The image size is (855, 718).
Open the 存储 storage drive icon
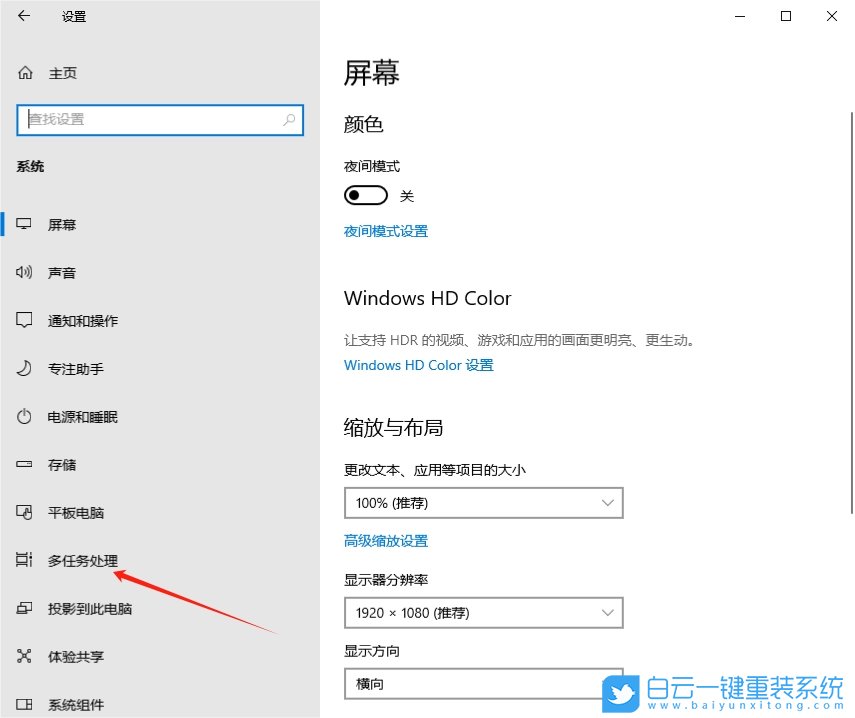click(x=24, y=464)
